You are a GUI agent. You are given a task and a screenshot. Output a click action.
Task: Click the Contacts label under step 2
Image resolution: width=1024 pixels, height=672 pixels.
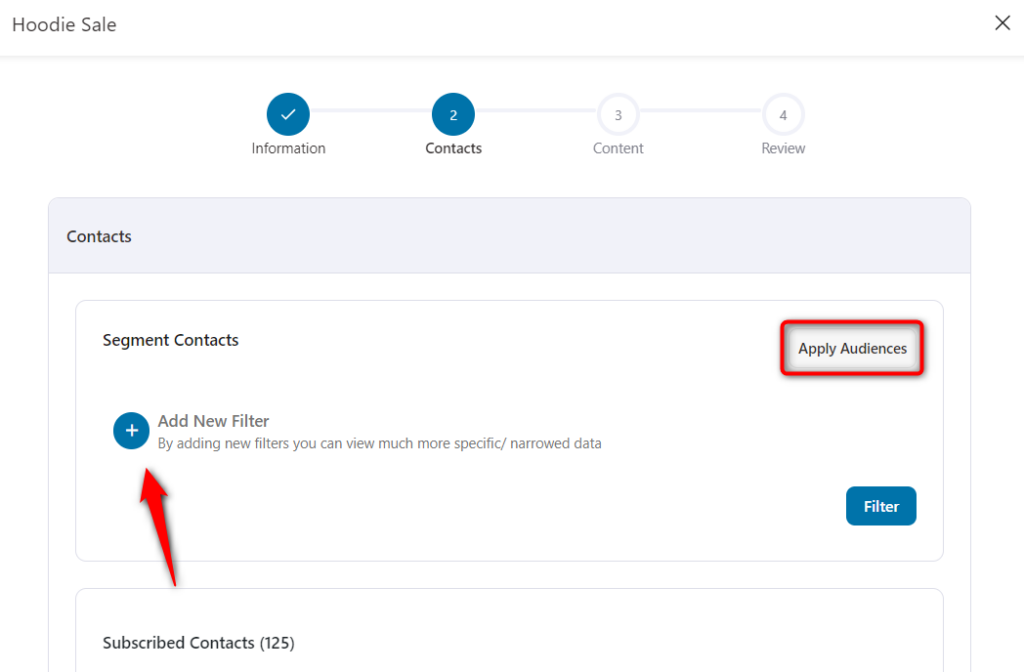pyautogui.click(x=453, y=148)
